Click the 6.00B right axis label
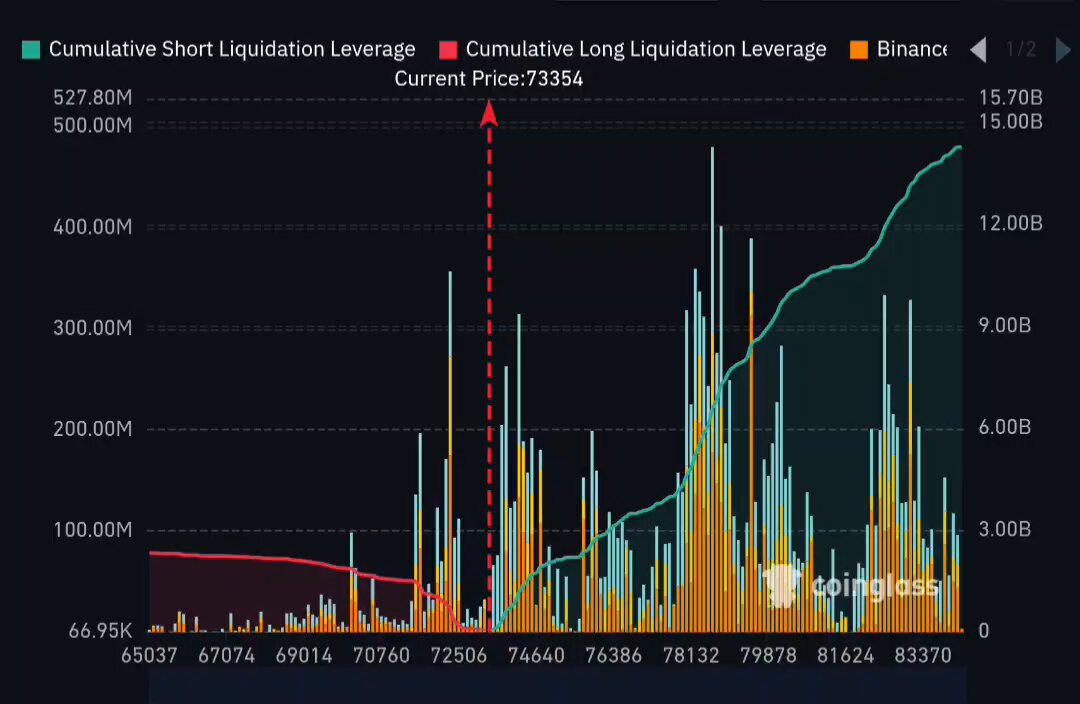Viewport: 1080px width, 704px height. [x=1005, y=427]
